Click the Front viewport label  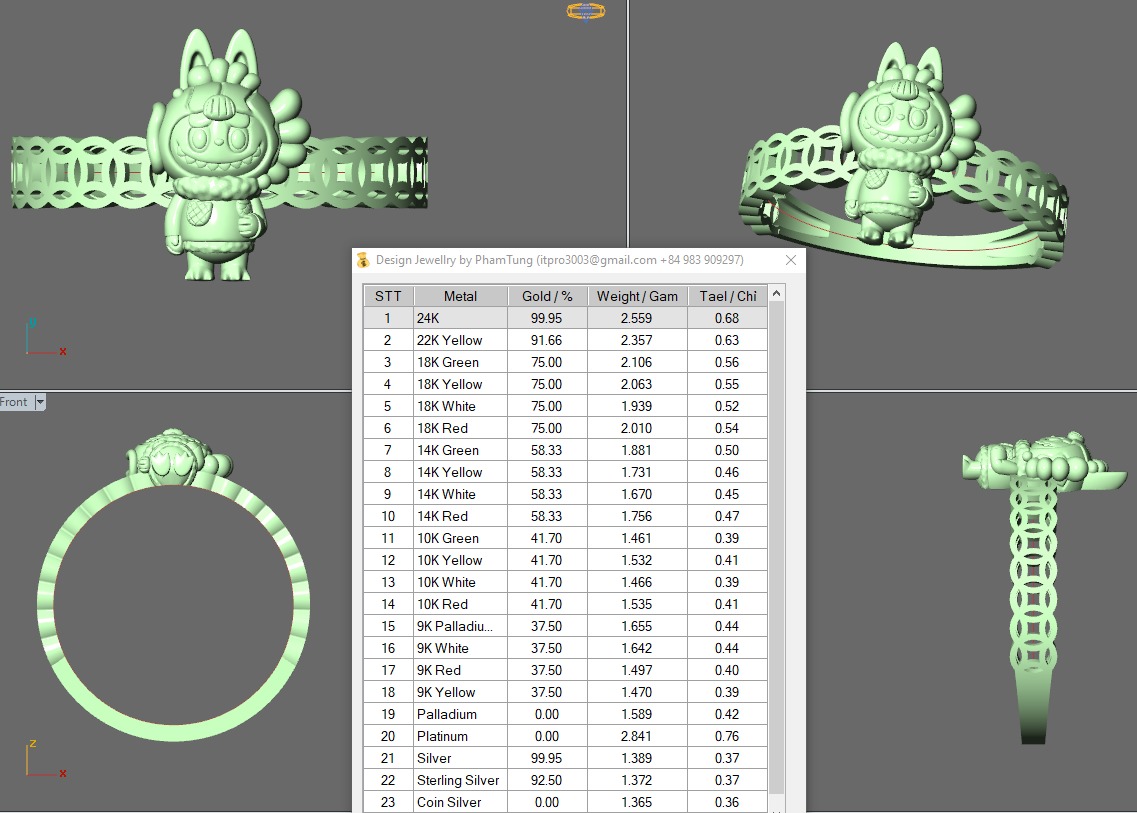[x=14, y=402]
